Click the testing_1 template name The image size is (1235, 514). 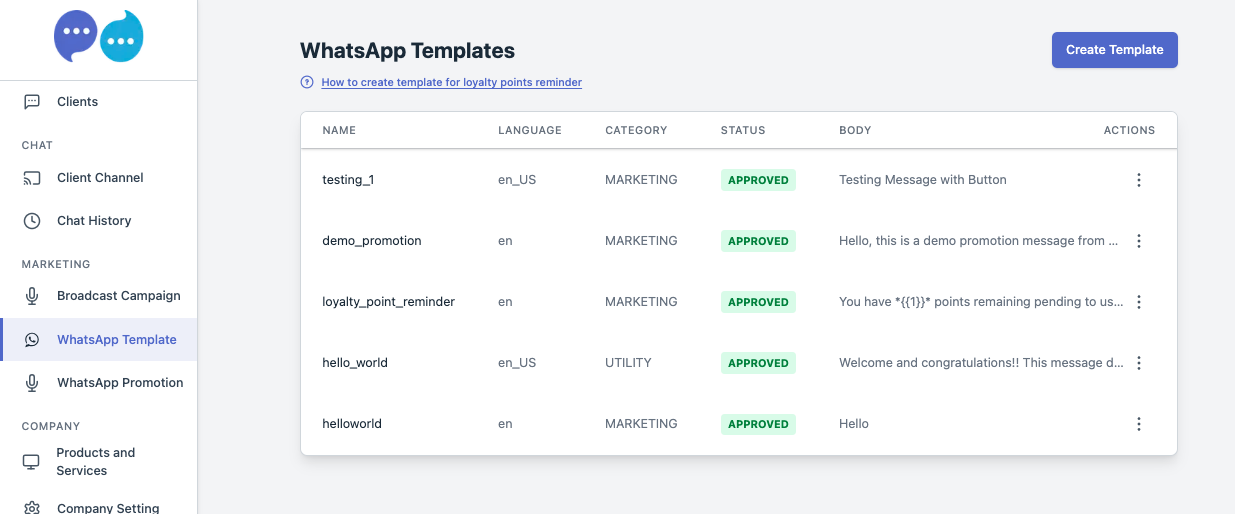coord(348,180)
